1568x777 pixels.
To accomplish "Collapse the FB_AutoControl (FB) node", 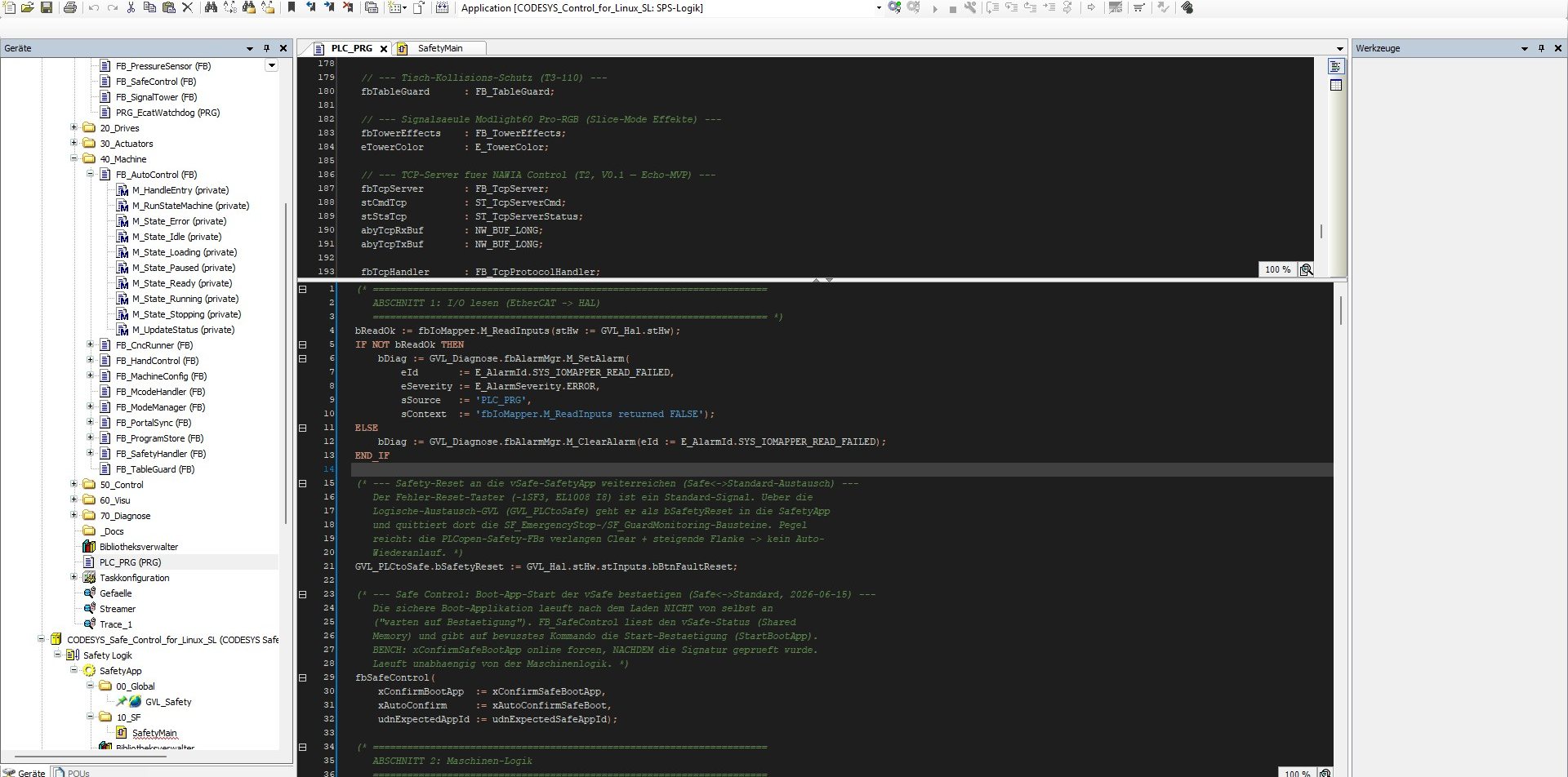I will pyautogui.click(x=90, y=174).
